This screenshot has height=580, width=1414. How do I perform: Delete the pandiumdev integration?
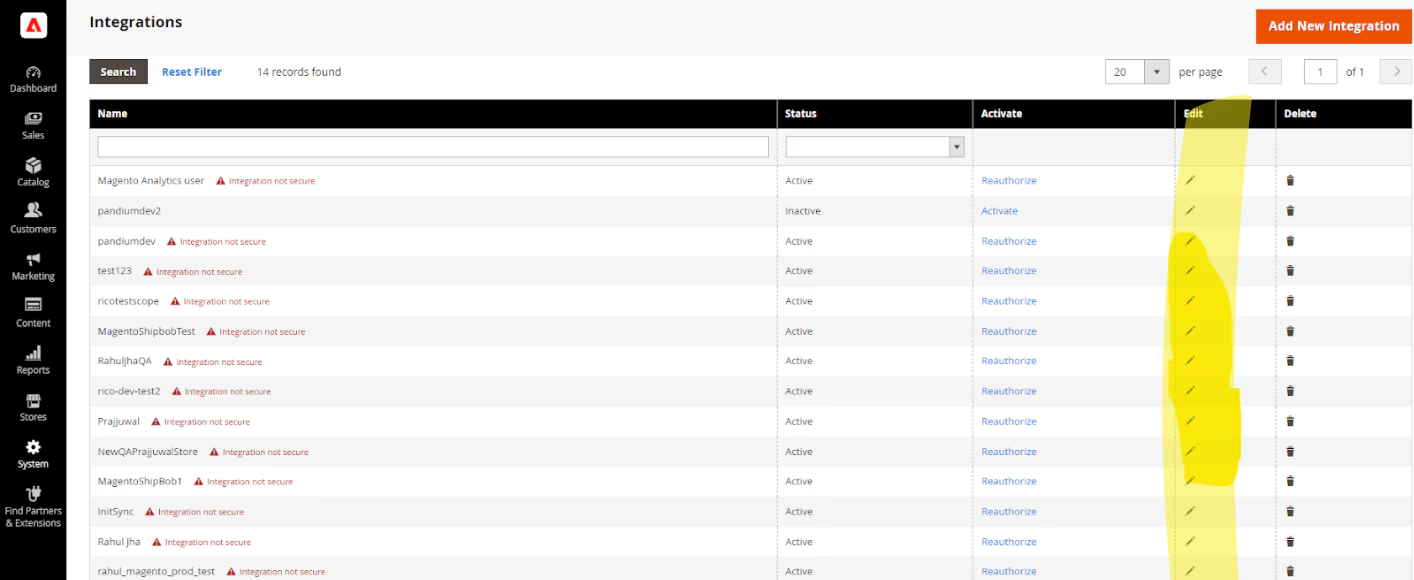1290,241
